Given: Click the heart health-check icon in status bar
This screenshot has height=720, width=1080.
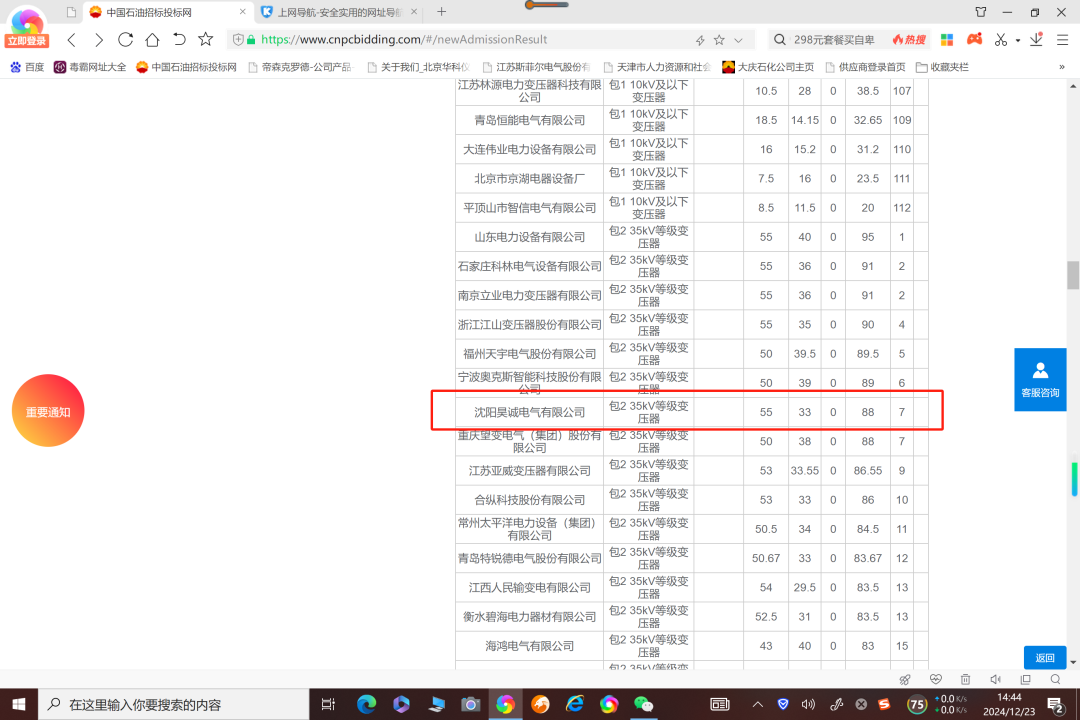Looking at the screenshot, I should pos(935,679).
